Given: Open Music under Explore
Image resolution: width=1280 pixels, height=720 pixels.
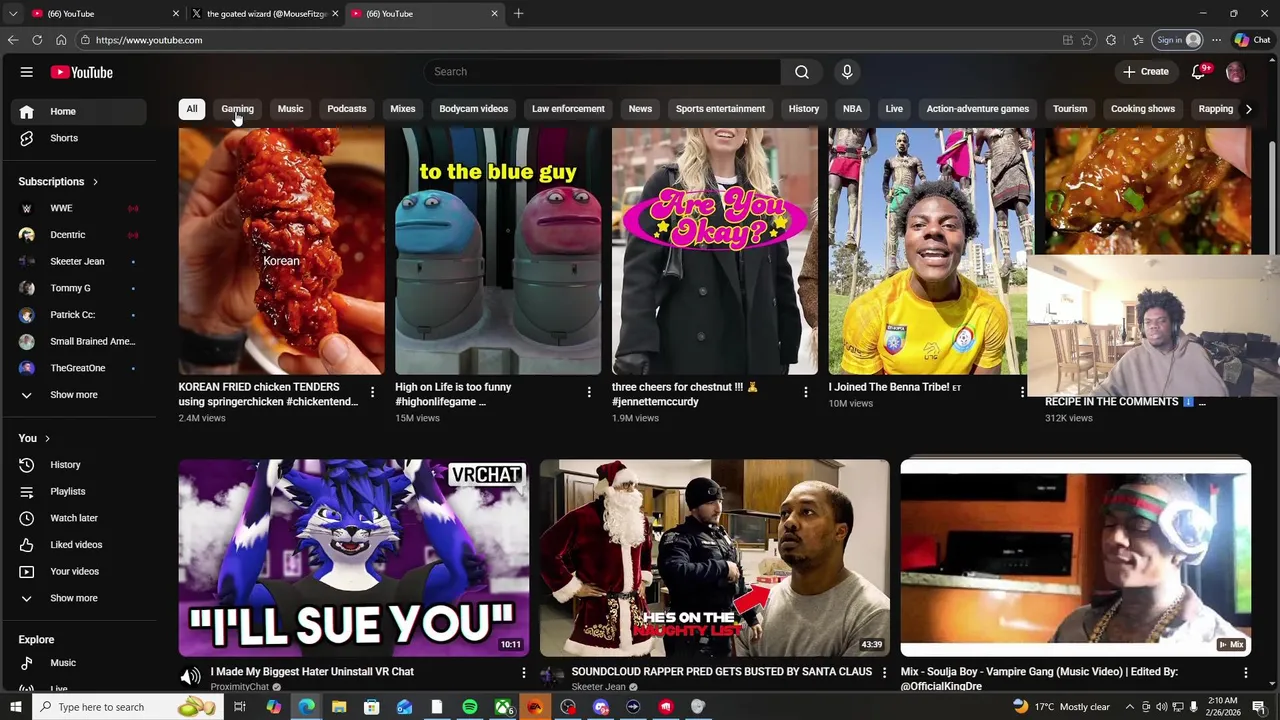Looking at the screenshot, I should (78, 663).
